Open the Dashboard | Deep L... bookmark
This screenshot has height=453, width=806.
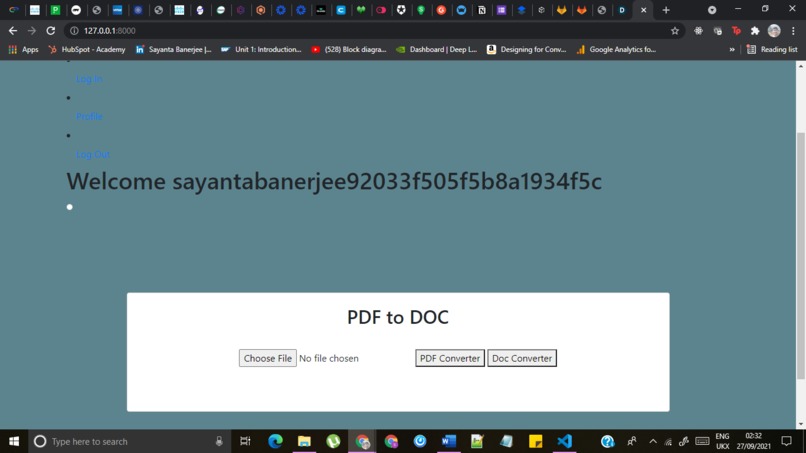[x=436, y=49]
